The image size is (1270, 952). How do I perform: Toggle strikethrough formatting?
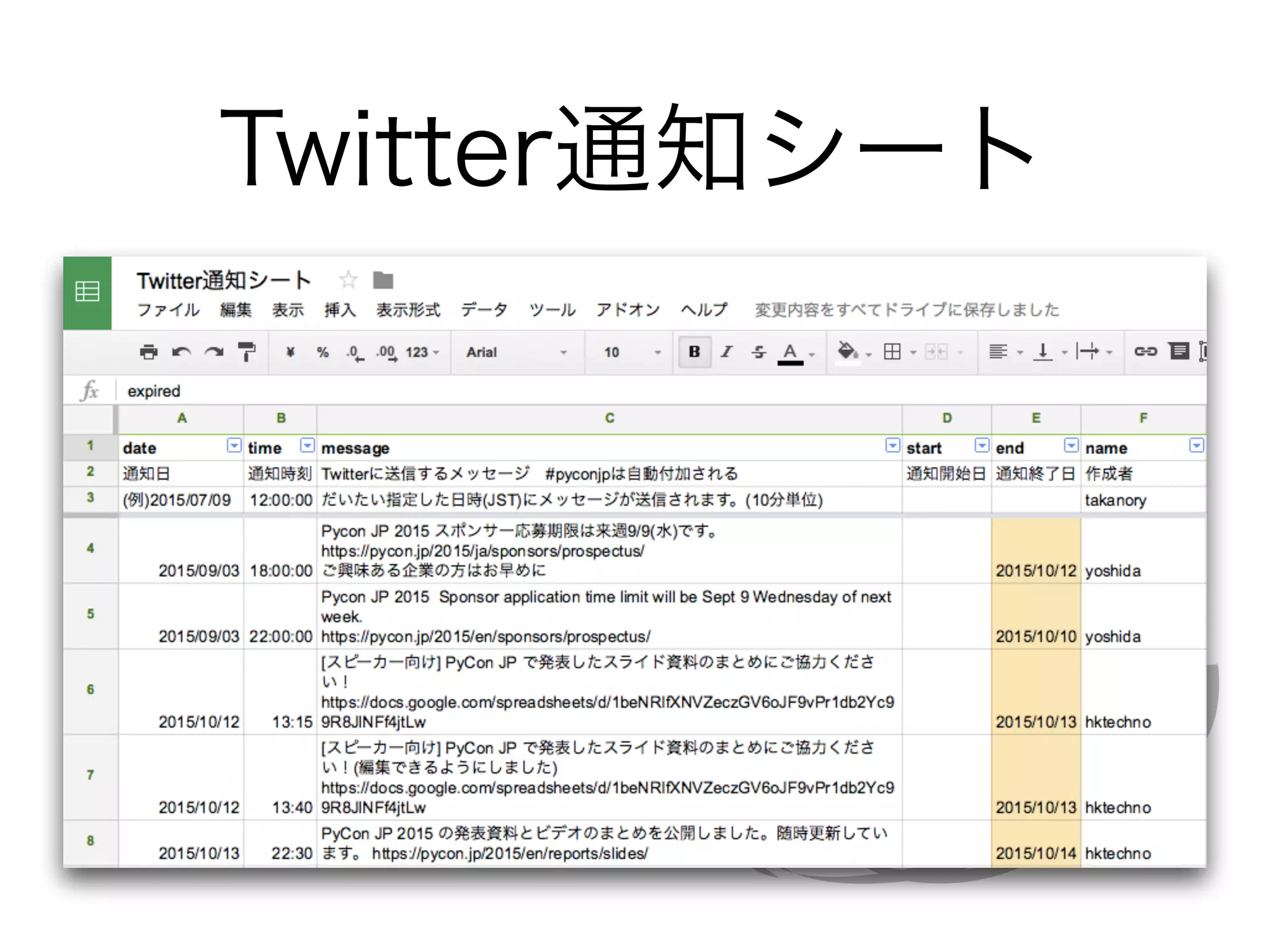point(759,352)
